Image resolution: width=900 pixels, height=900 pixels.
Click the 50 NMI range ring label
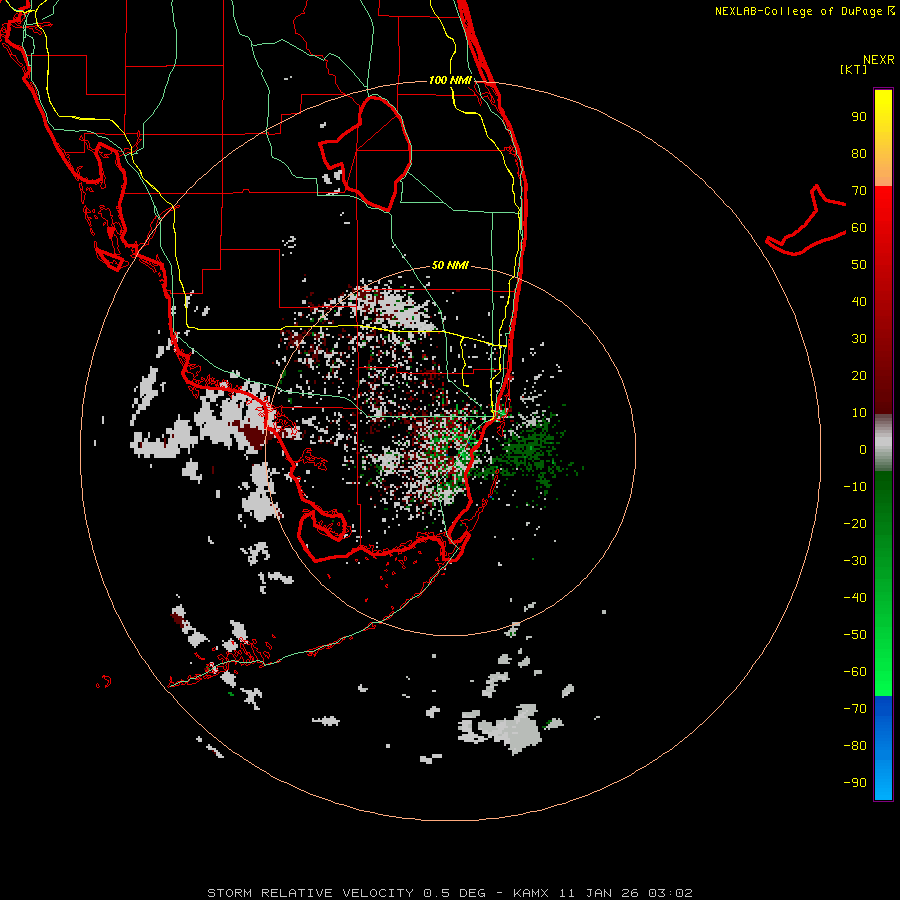tap(450, 265)
